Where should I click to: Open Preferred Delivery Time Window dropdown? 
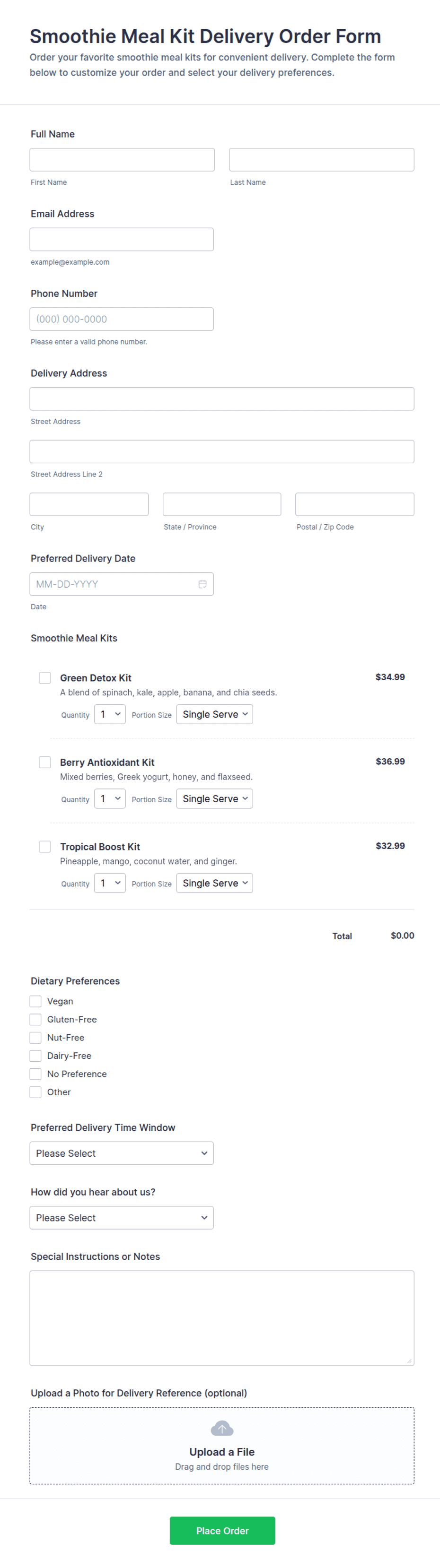(122, 1153)
